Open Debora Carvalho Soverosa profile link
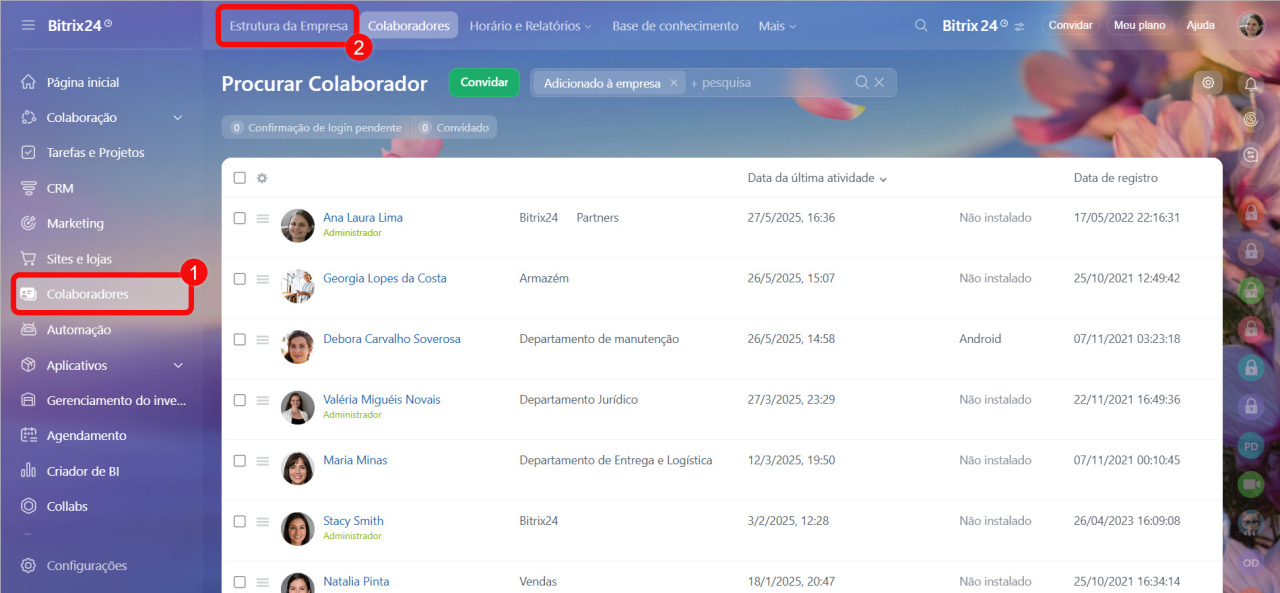 coord(392,339)
